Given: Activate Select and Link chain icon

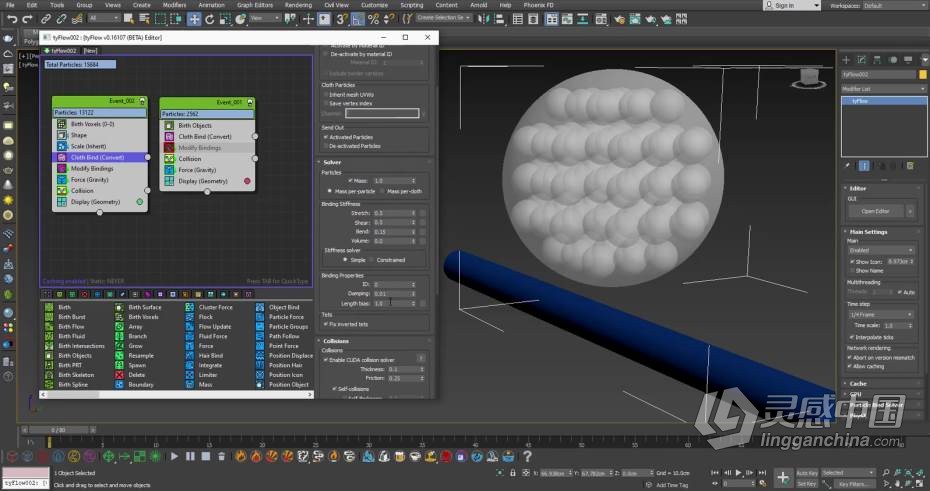Looking at the screenshot, I should click(46, 19).
